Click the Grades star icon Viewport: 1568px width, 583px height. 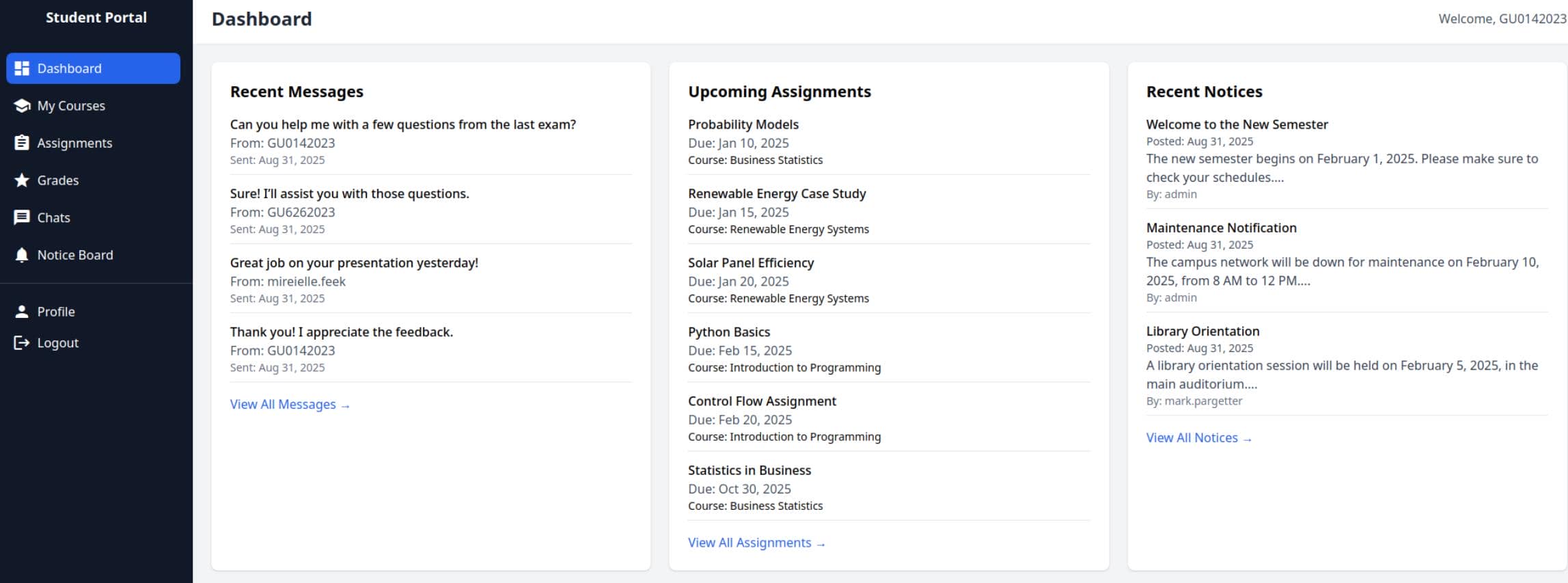click(22, 180)
